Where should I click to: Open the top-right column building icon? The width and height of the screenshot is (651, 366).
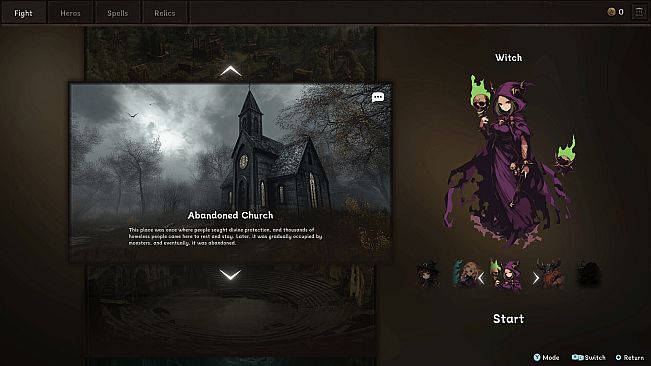639,12
